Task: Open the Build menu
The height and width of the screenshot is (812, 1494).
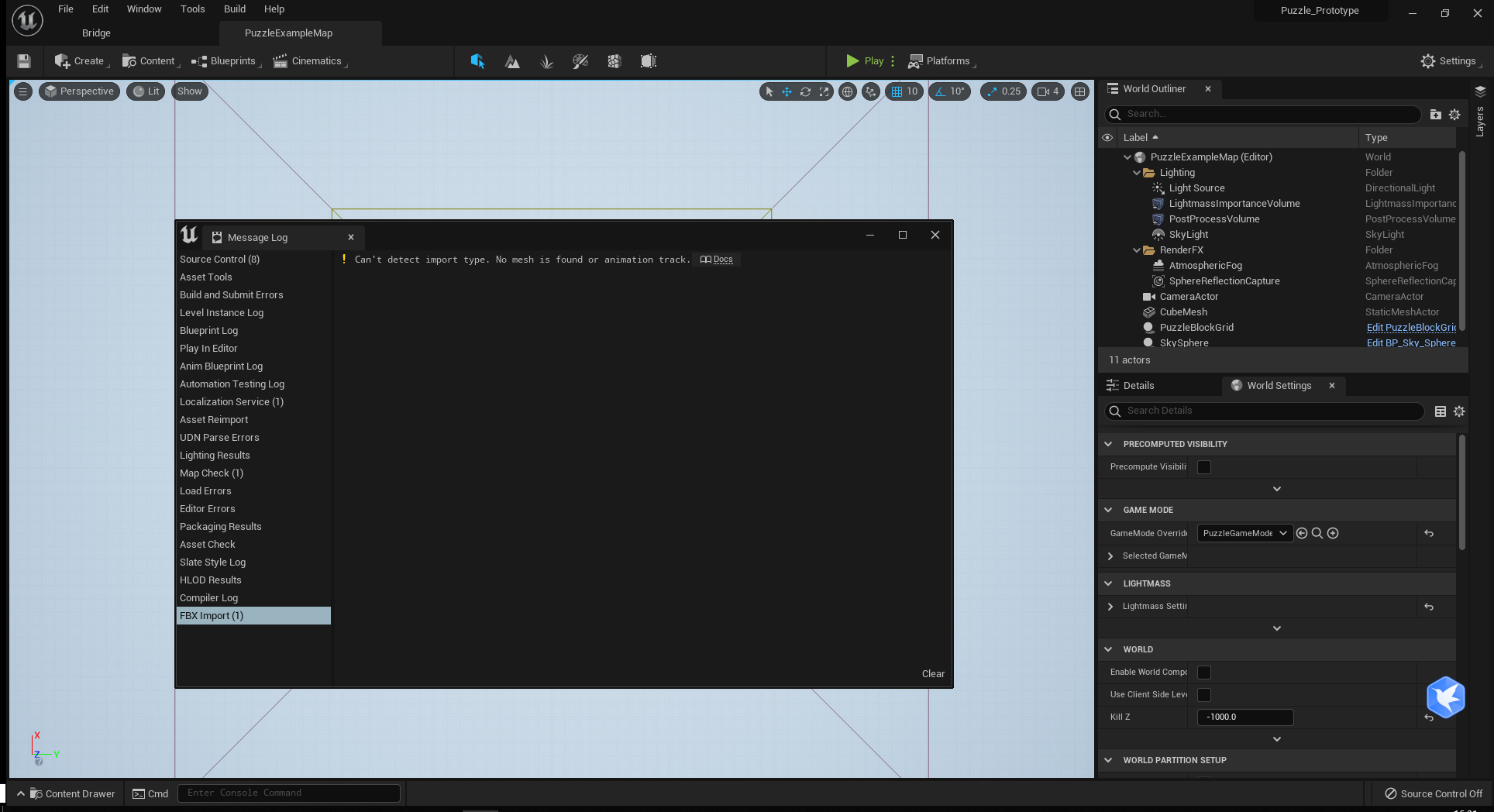Action: click(x=234, y=9)
